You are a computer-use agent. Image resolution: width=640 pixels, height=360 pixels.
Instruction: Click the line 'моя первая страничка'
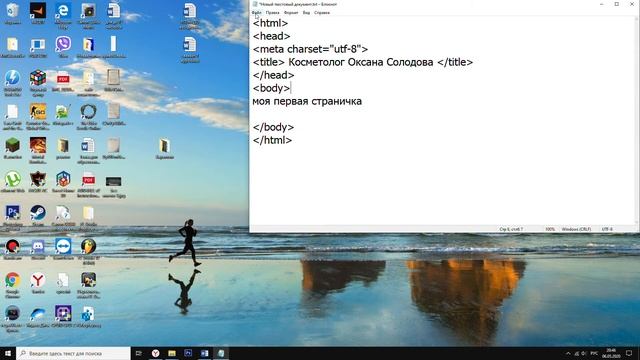tap(307, 101)
